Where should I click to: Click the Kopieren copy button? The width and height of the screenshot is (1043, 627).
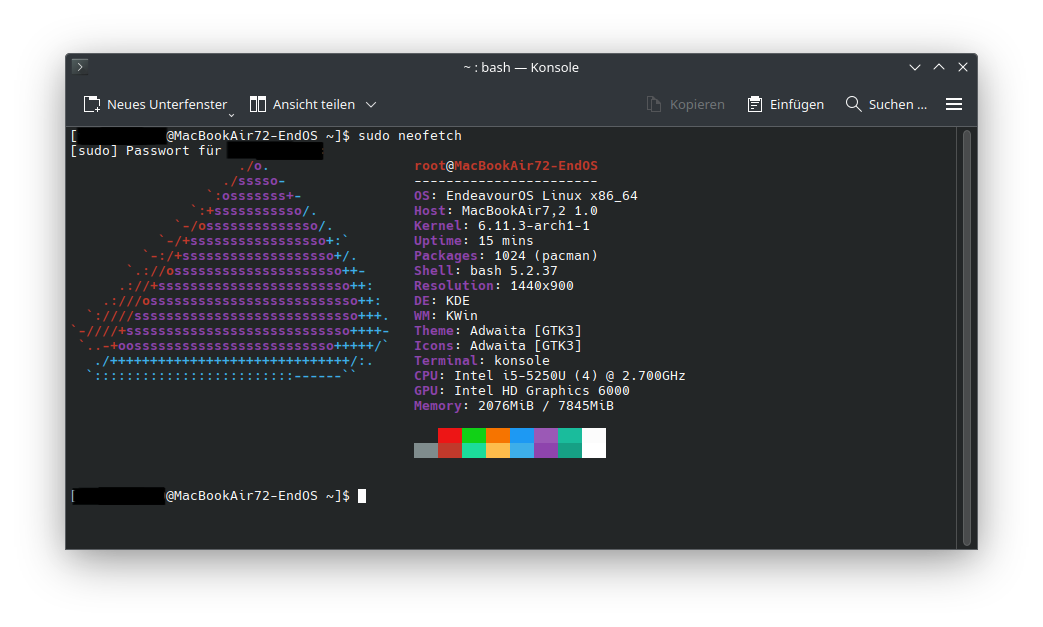pos(686,104)
